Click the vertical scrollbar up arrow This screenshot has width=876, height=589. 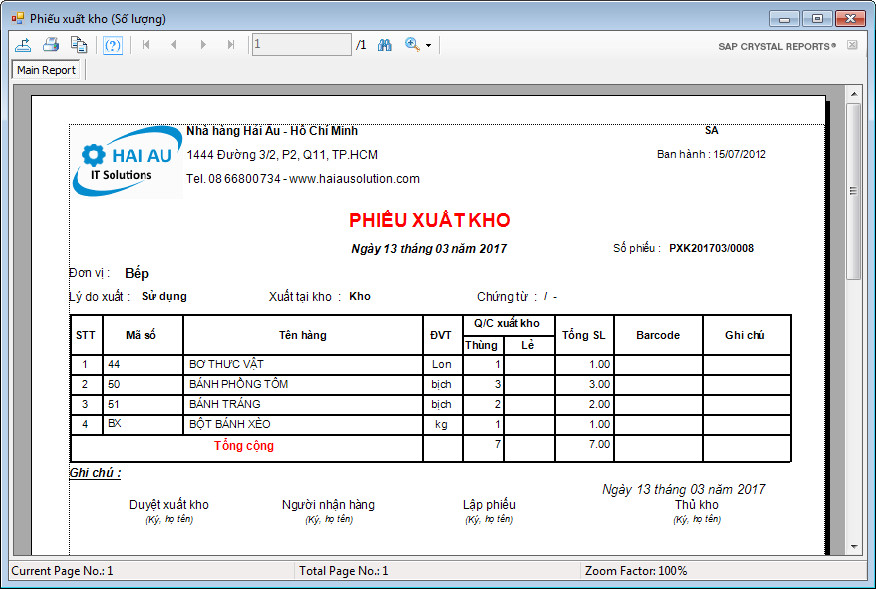click(853, 94)
